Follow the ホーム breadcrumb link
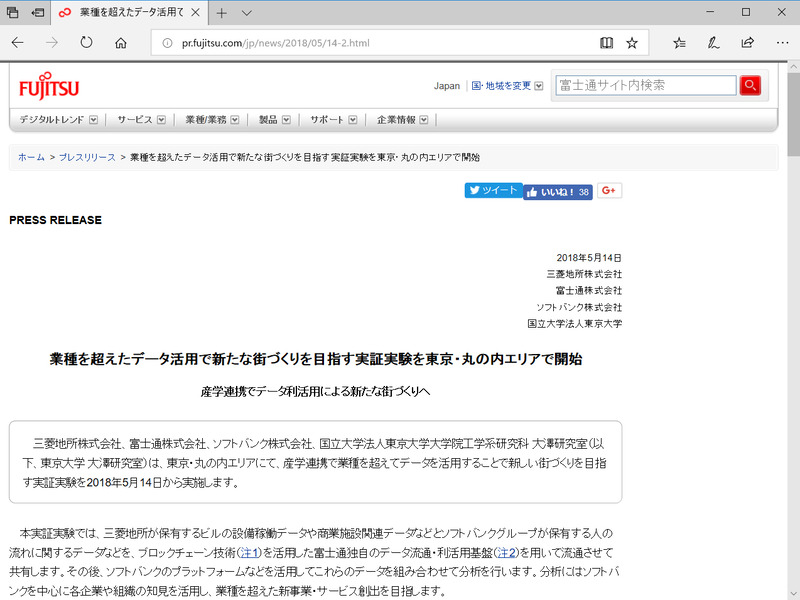 click(x=31, y=157)
